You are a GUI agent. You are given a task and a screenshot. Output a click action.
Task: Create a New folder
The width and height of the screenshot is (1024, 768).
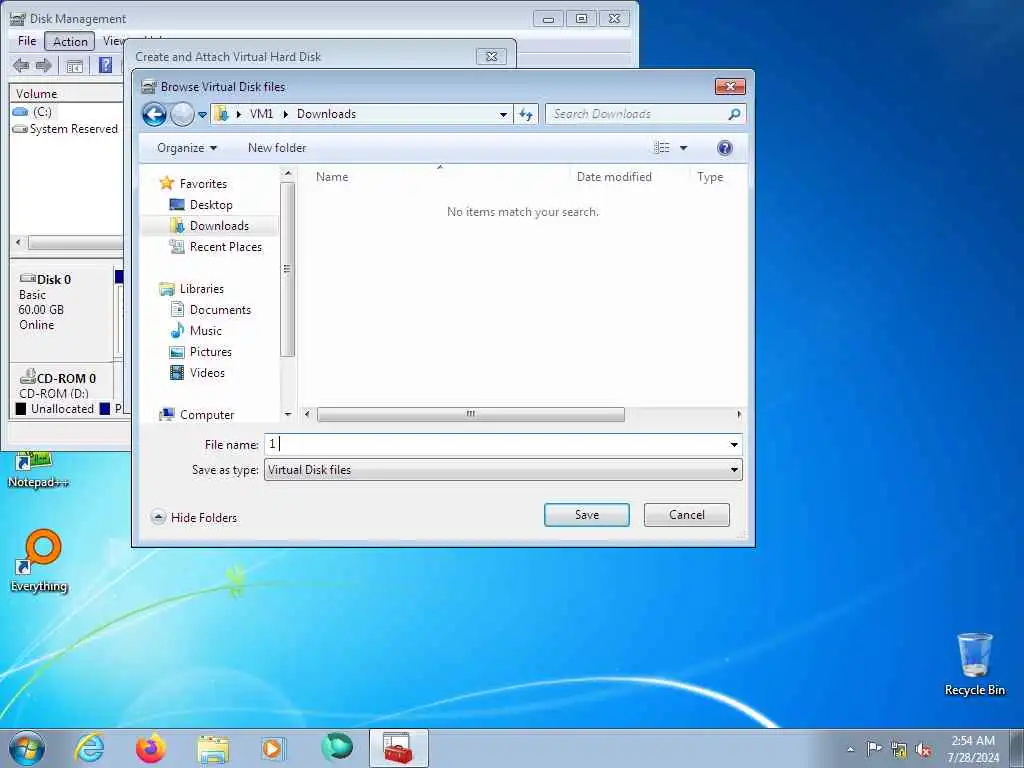point(277,148)
